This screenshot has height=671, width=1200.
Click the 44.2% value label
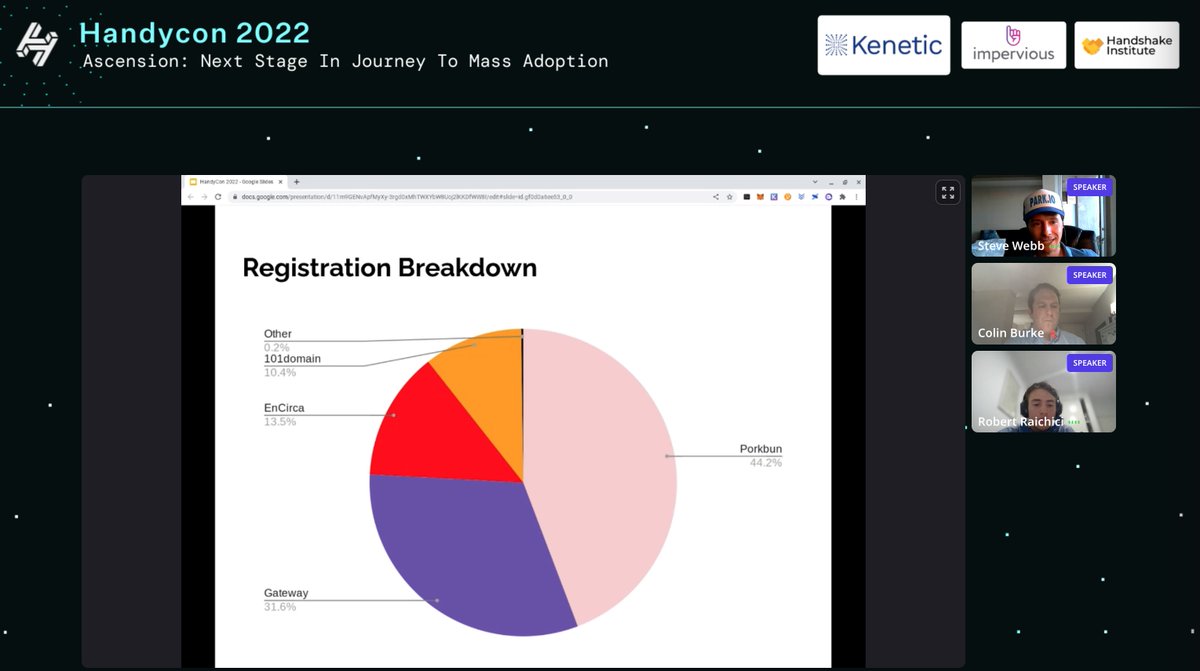pos(766,463)
